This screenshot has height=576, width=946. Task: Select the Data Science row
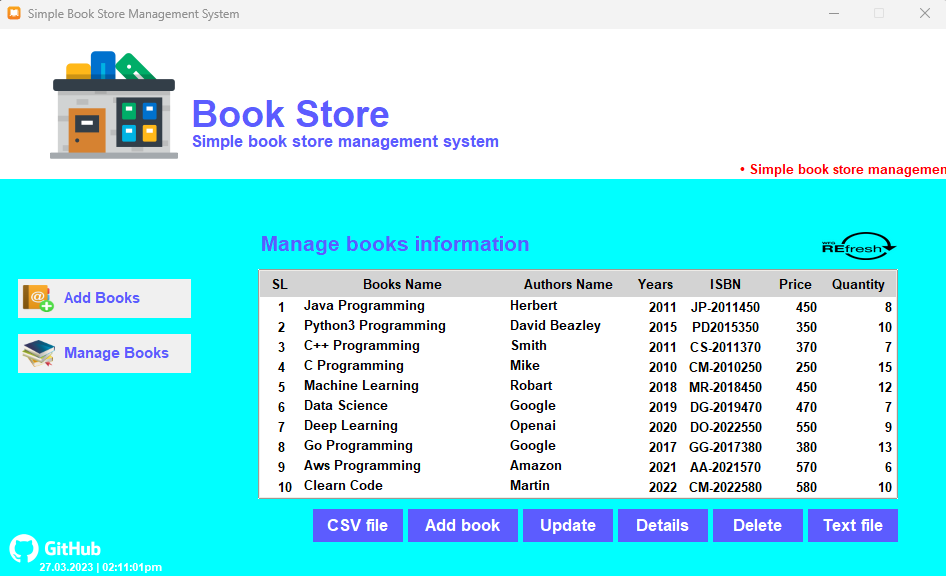(578, 407)
